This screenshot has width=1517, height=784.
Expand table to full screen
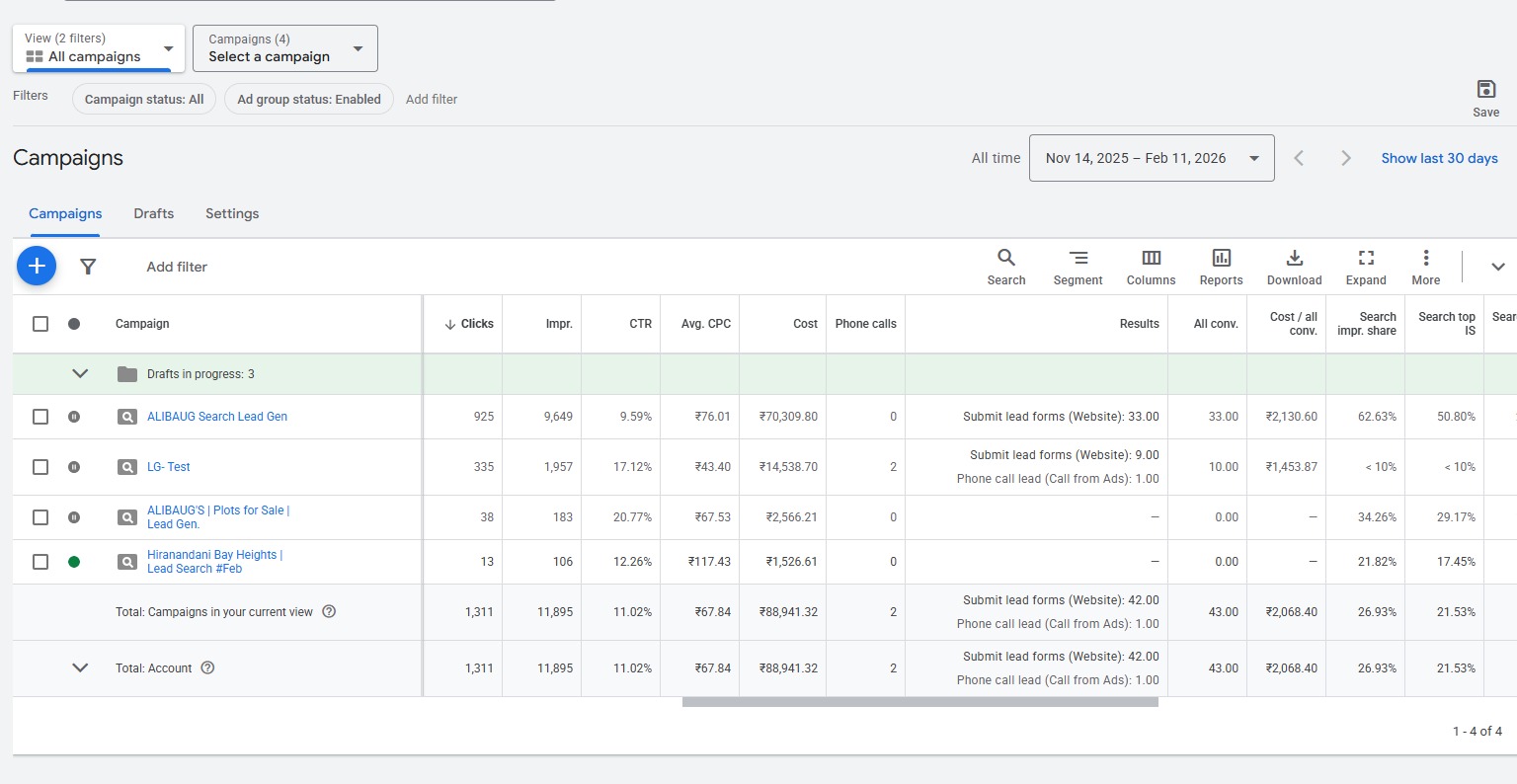point(1366,267)
